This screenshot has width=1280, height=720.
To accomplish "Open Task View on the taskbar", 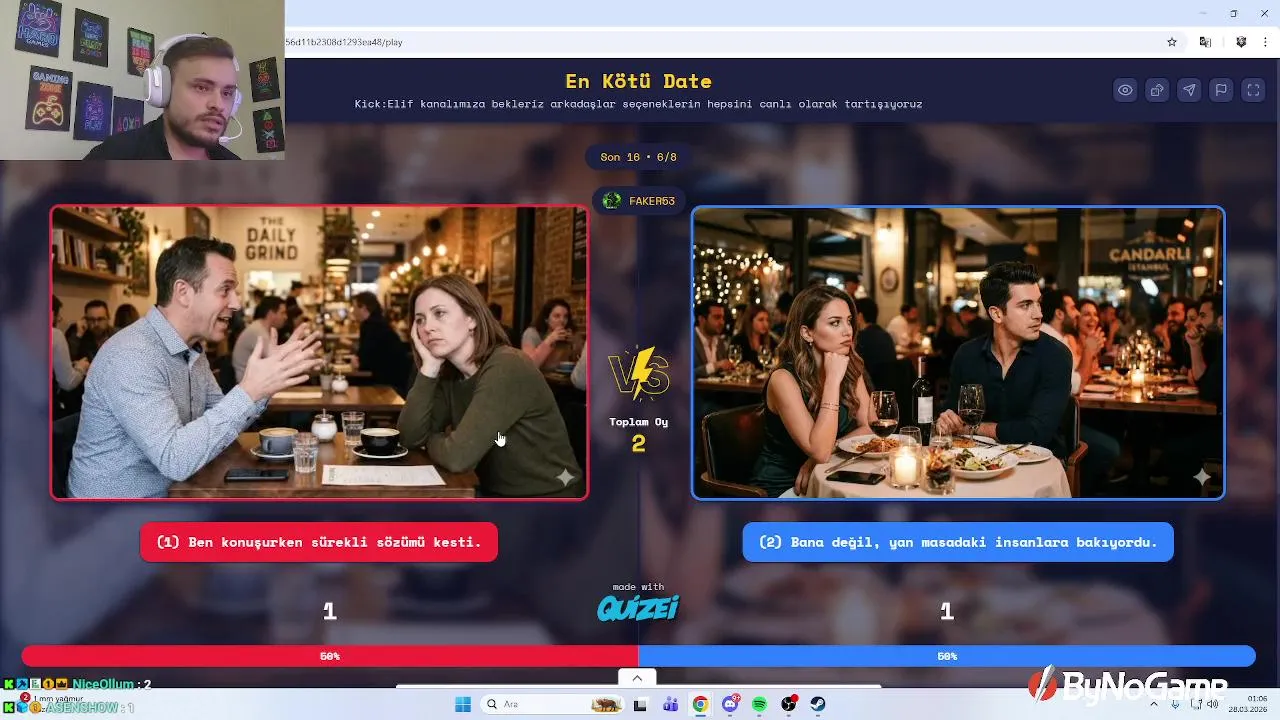I will (x=640, y=704).
